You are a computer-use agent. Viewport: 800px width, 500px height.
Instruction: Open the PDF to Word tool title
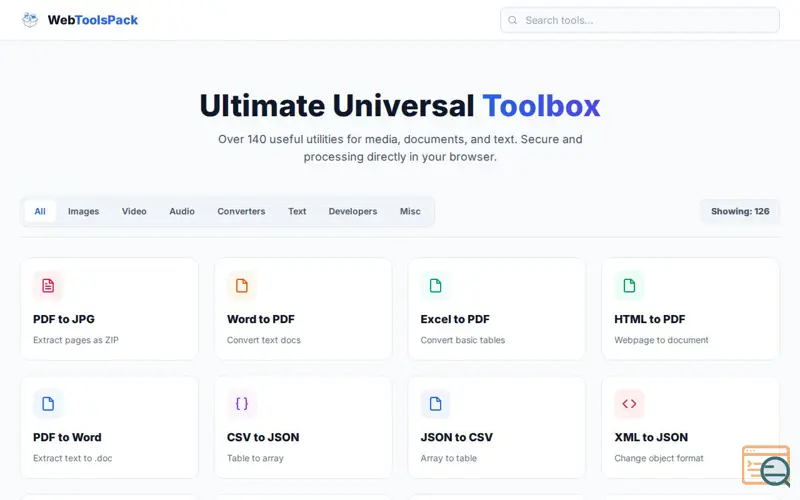coord(67,437)
